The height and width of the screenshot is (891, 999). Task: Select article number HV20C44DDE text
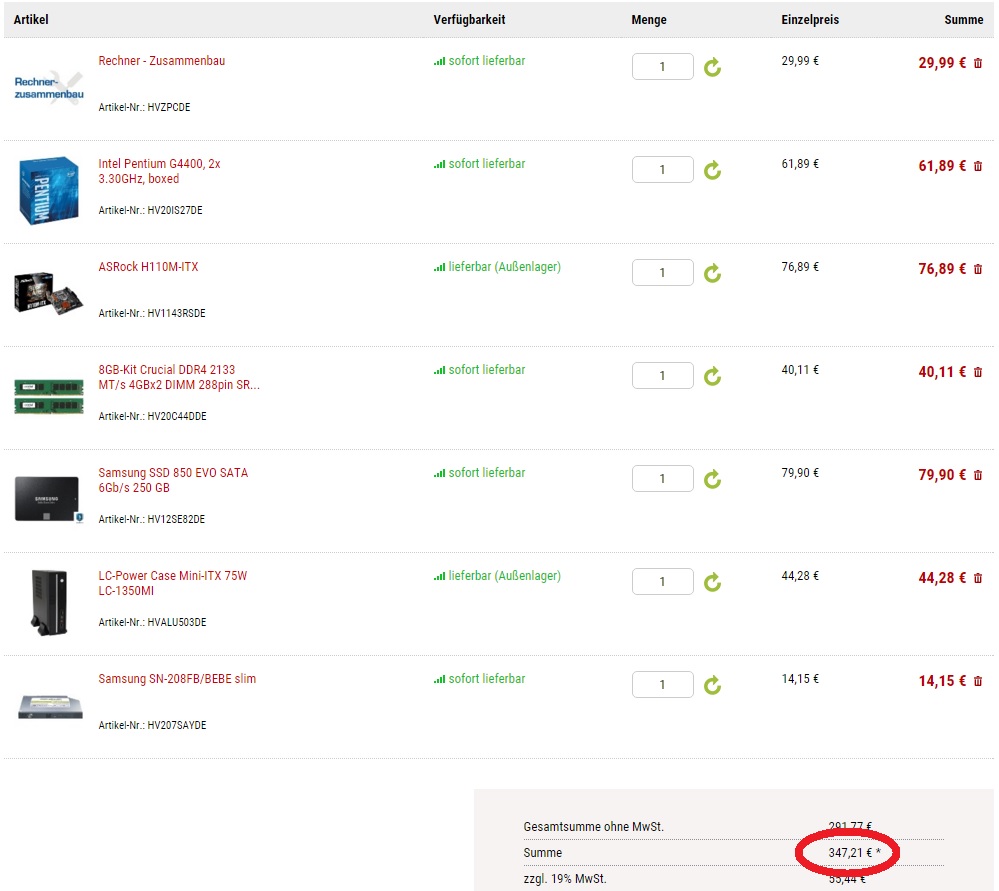177,416
